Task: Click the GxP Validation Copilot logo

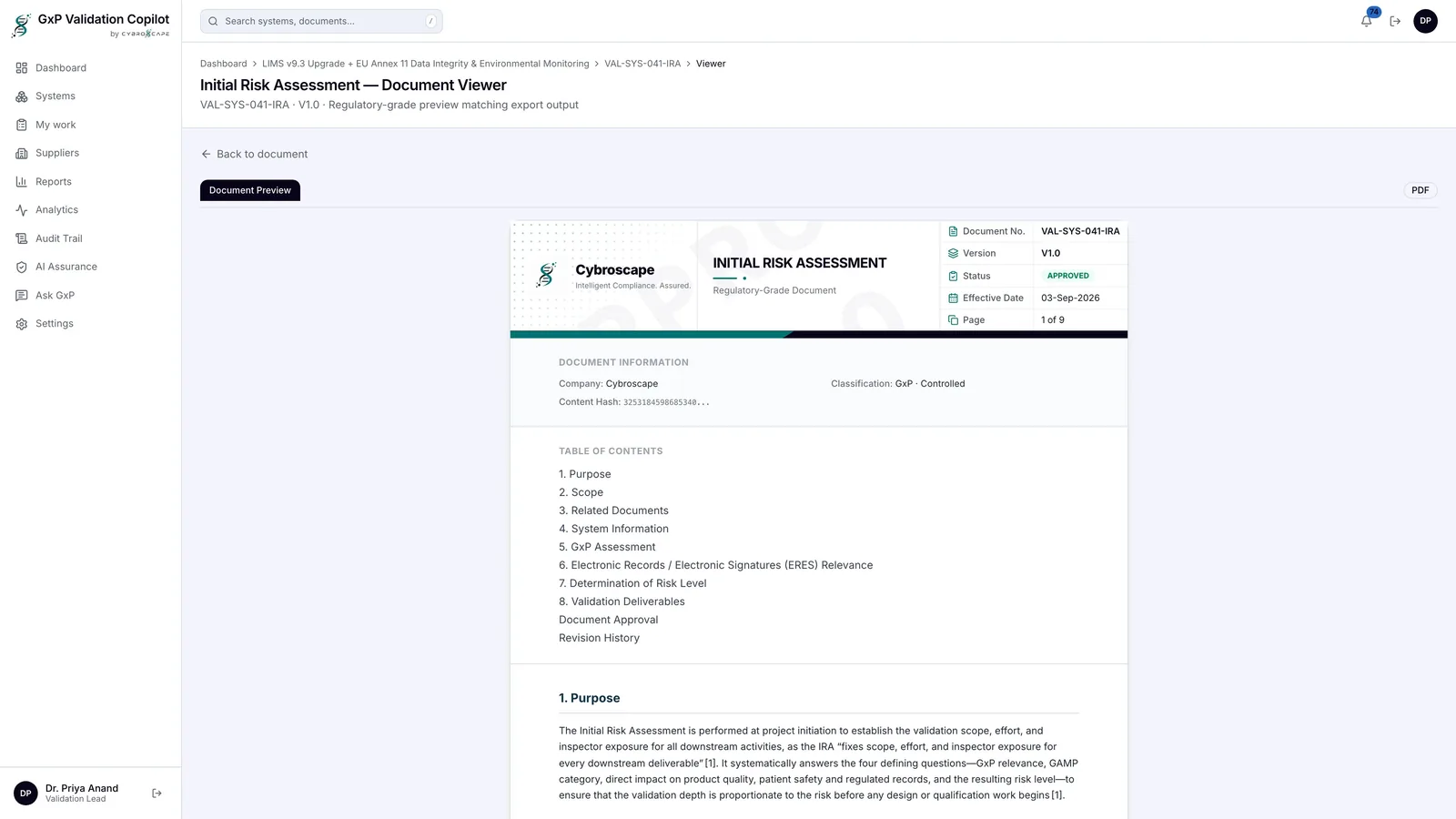Action: [x=91, y=25]
